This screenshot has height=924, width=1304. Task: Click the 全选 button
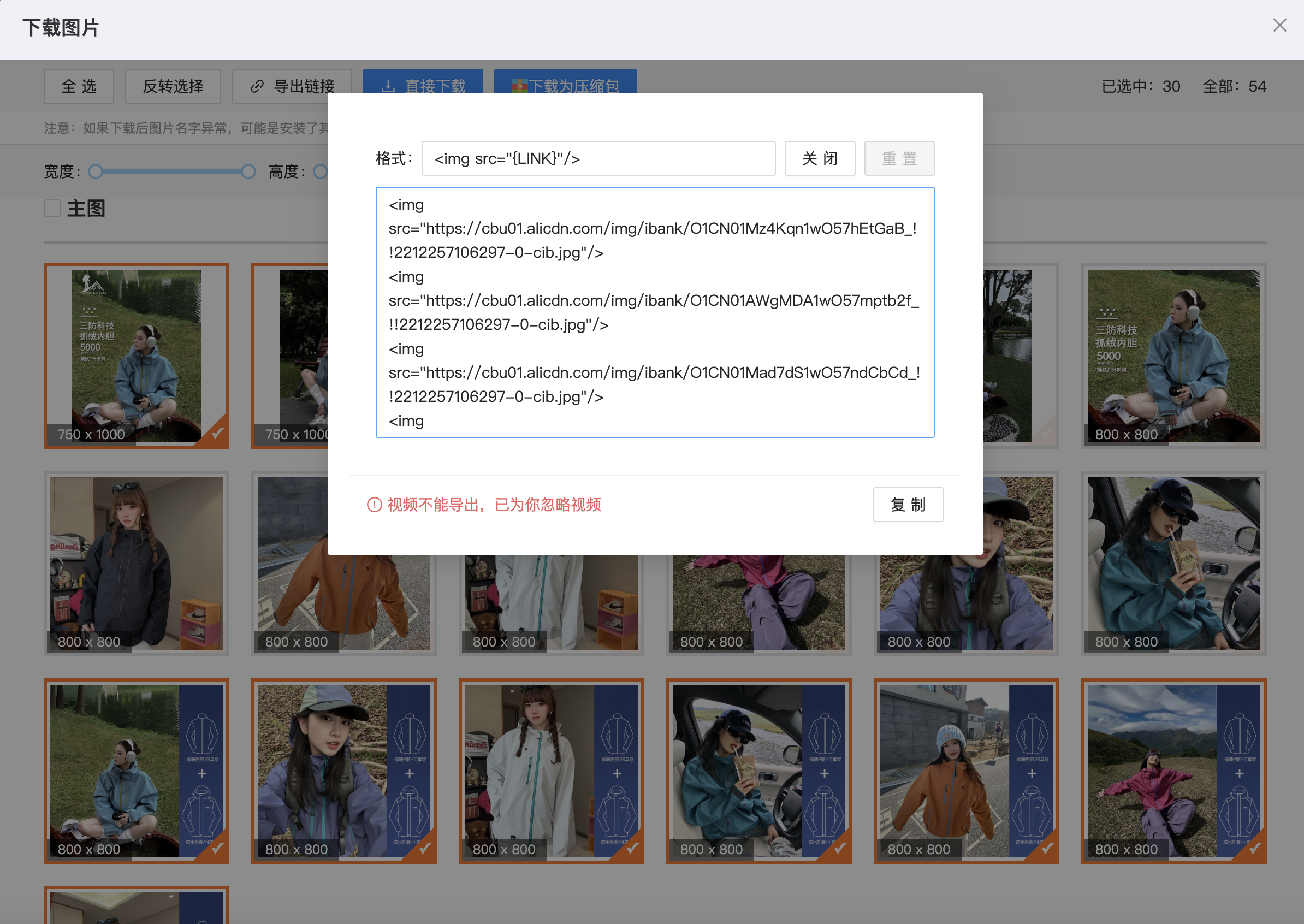click(x=79, y=86)
